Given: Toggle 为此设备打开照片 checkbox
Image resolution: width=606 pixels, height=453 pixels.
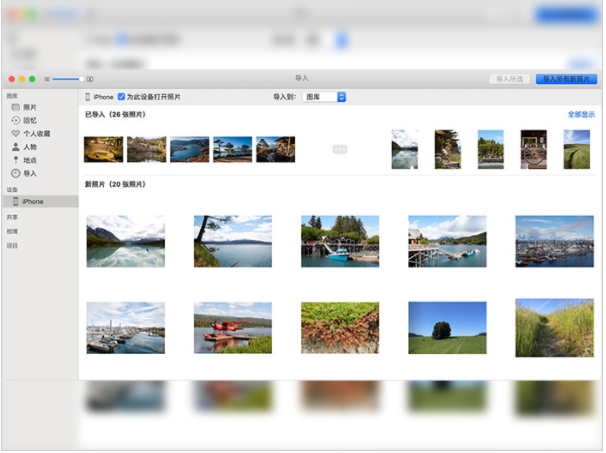Looking at the screenshot, I should click(x=121, y=97).
